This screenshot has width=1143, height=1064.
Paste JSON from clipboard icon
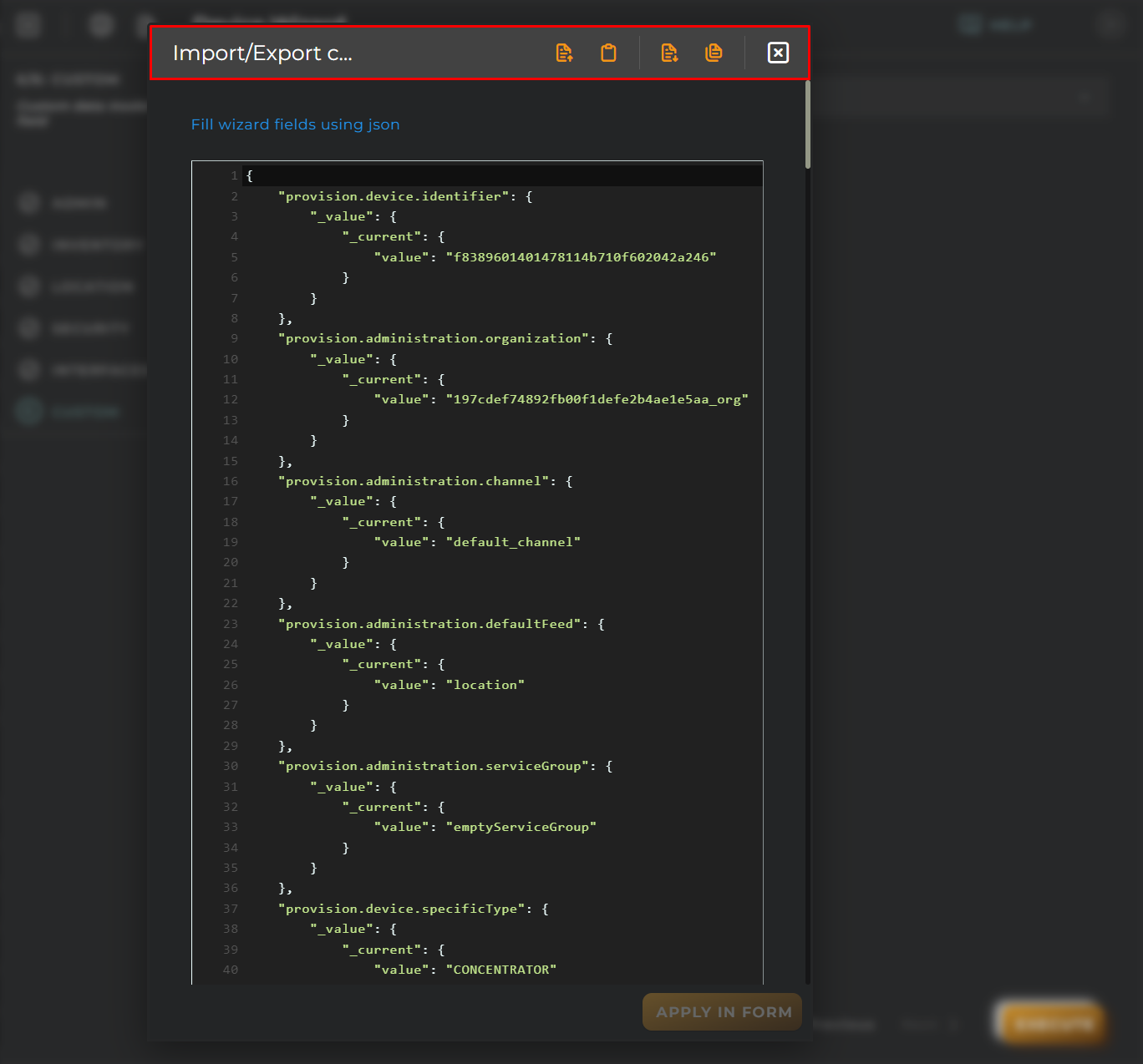point(608,53)
